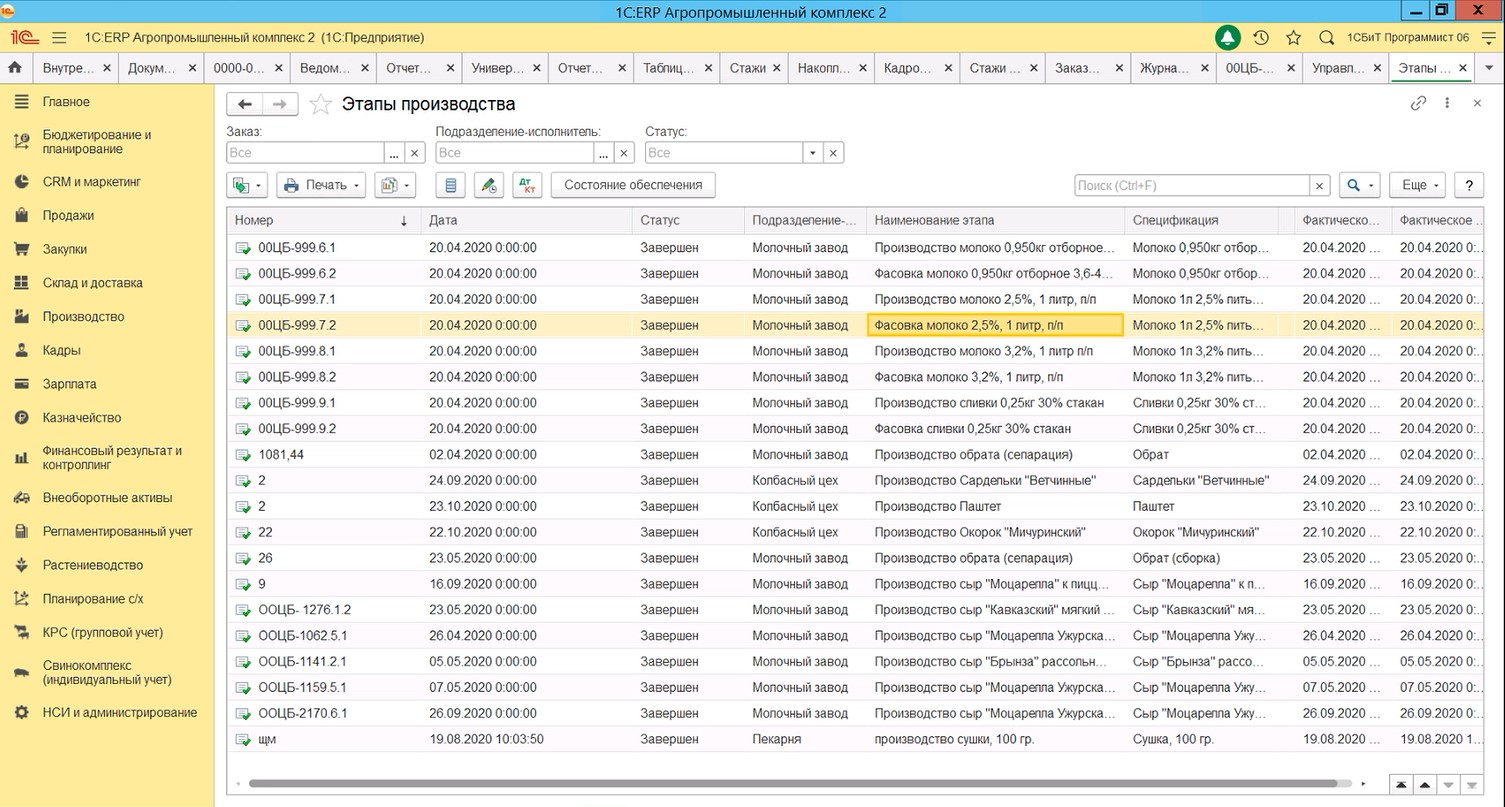
Task: Switch to the Стажи tab
Action: tap(748, 68)
